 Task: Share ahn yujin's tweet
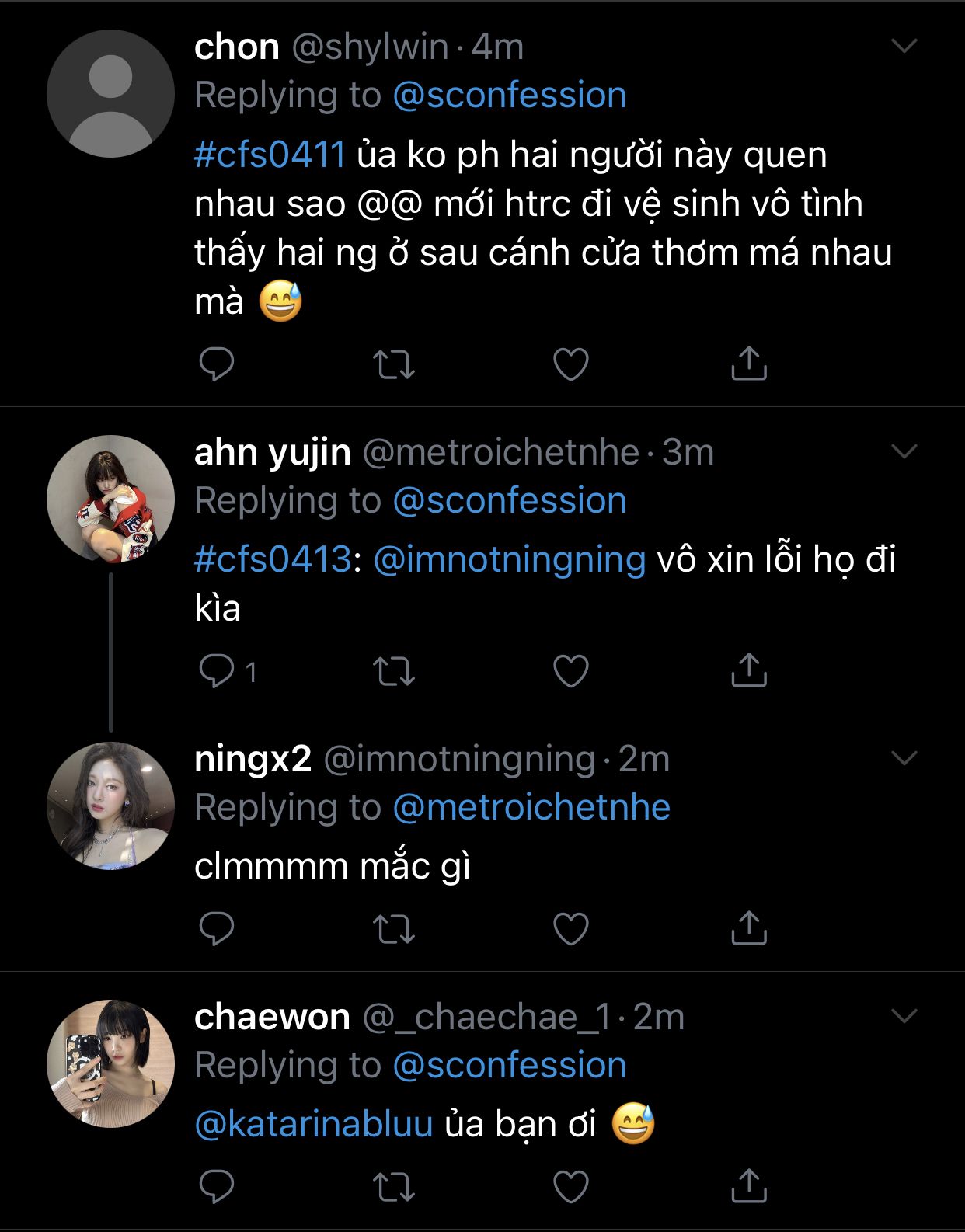748,671
